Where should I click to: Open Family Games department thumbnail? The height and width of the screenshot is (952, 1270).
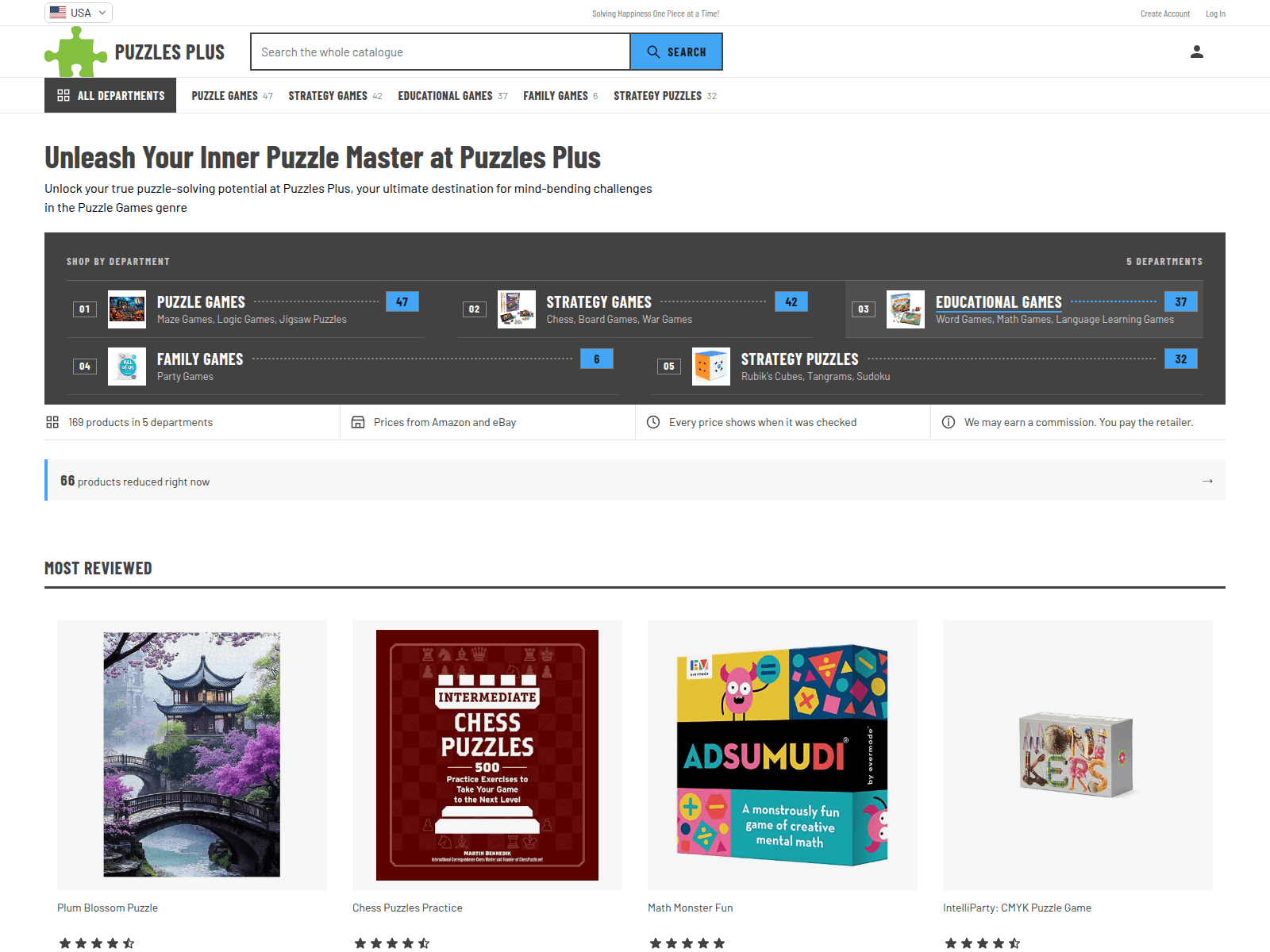click(127, 367)
